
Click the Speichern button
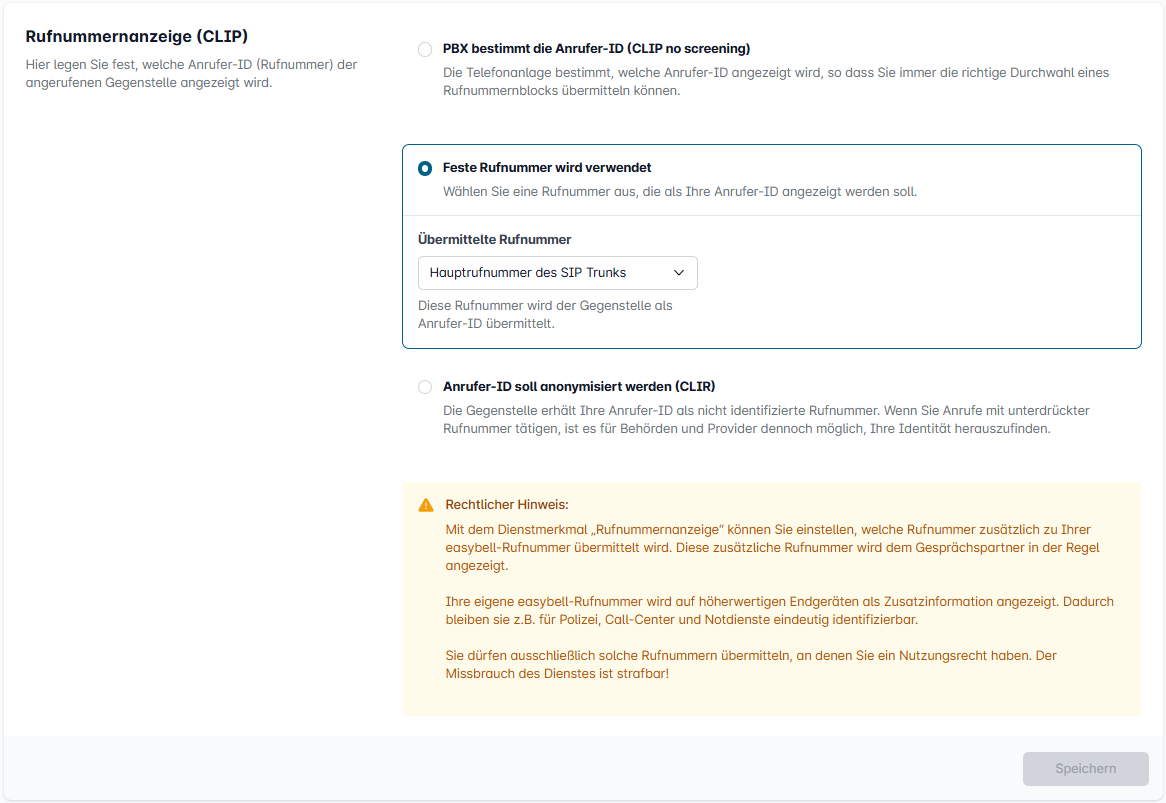[x=1085, y=769]
